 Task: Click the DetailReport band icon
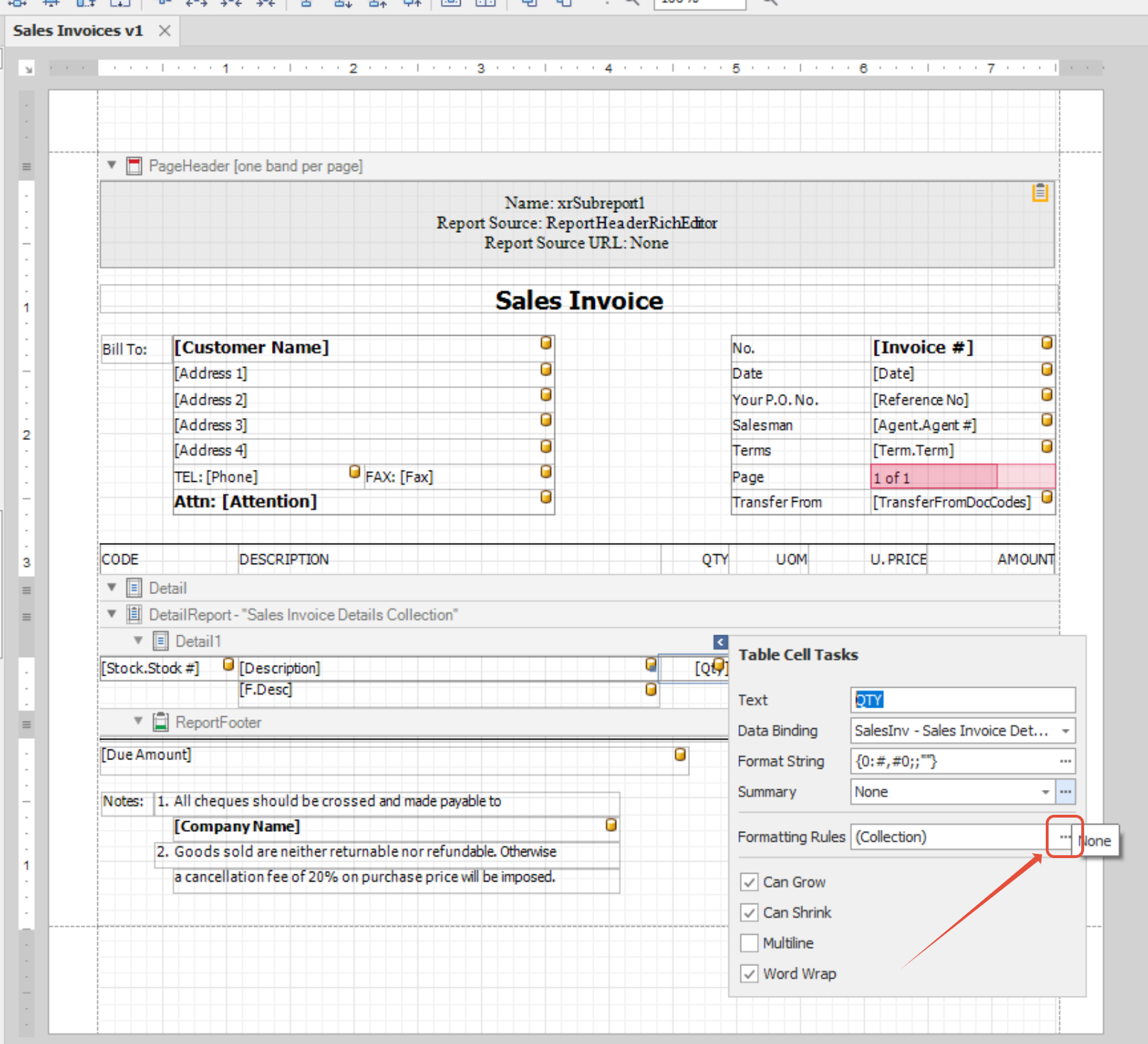(134, 614)
